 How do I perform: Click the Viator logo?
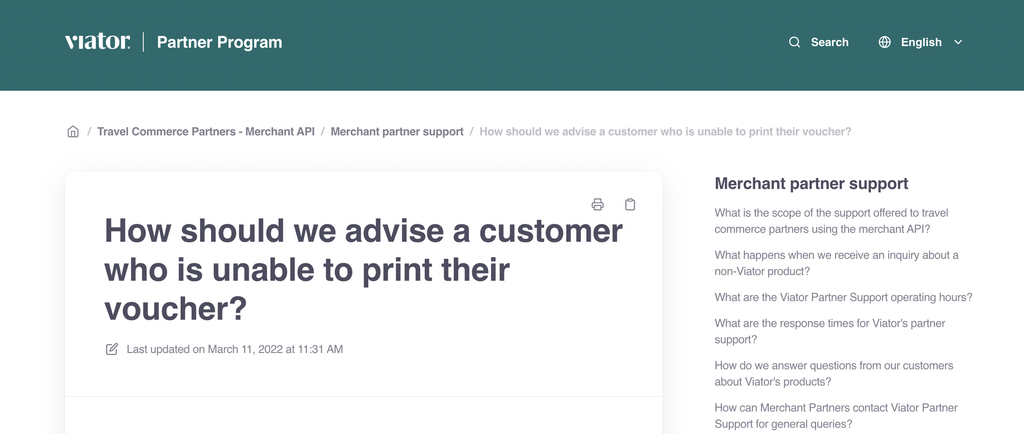point(97,42)
